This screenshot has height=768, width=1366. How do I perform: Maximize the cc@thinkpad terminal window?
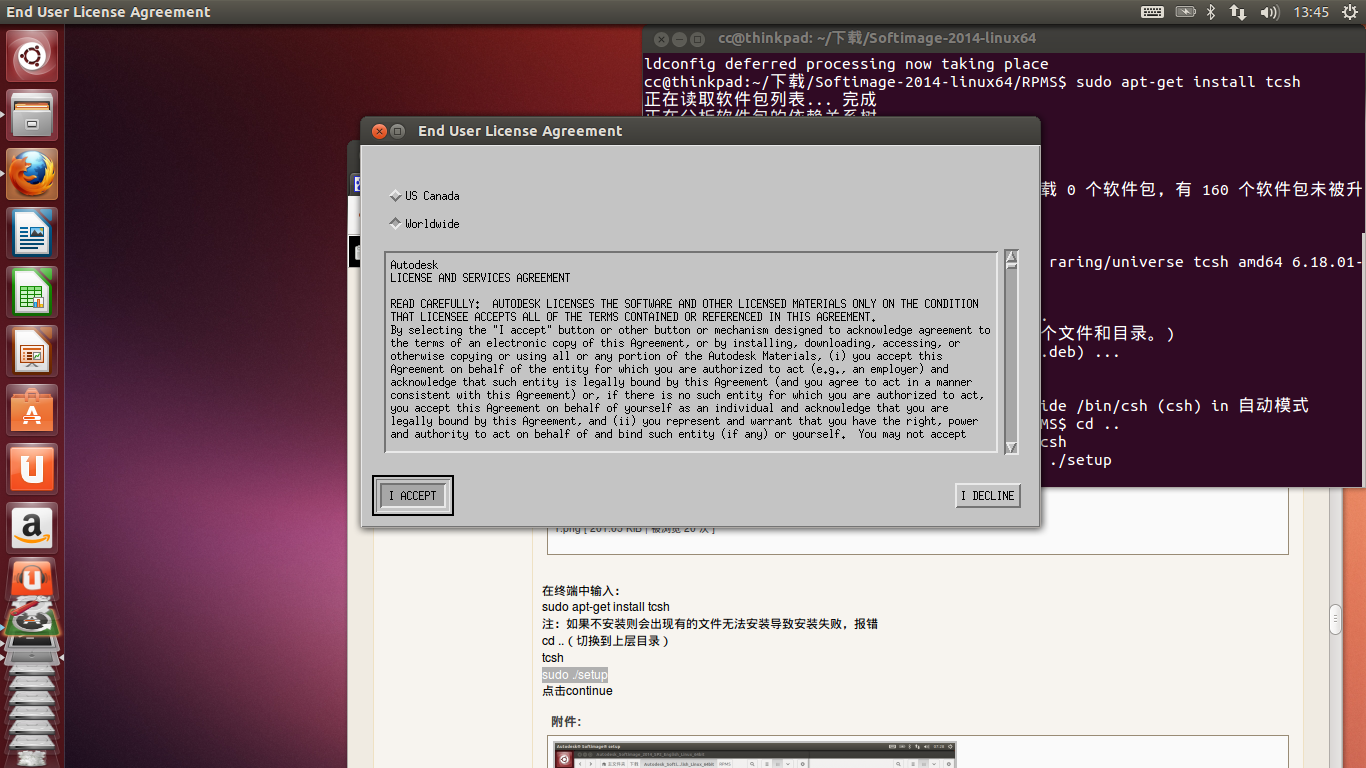(699, 39)
